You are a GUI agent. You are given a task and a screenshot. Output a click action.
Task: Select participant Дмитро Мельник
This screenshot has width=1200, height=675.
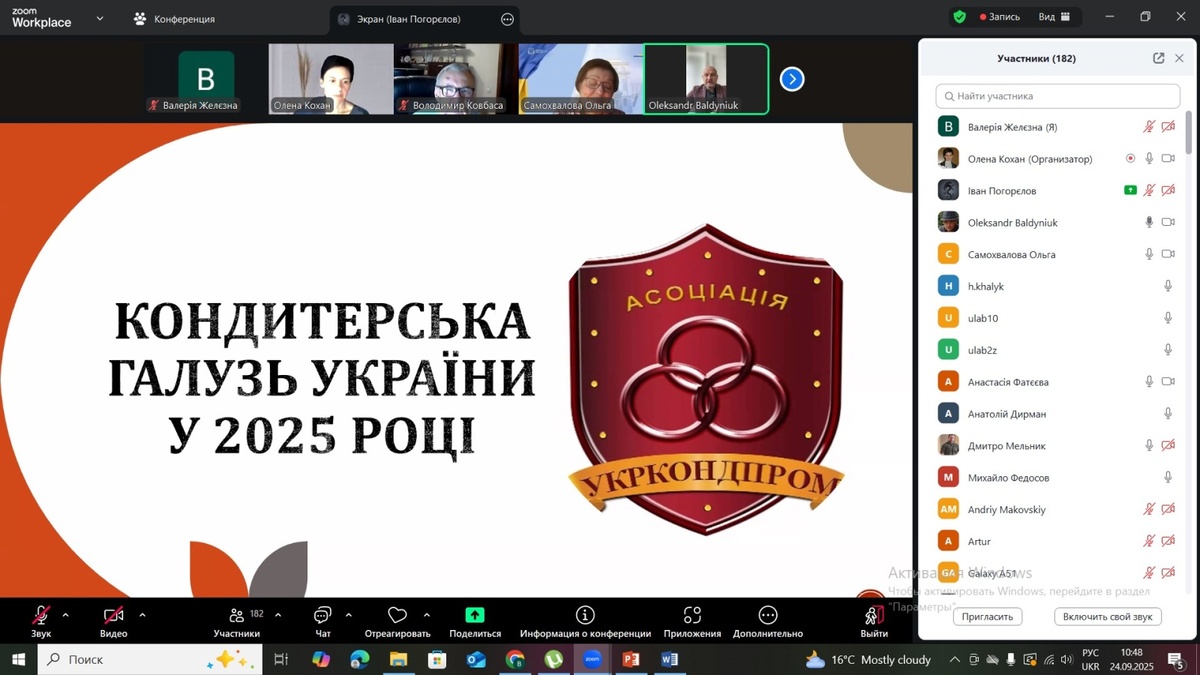[1057, 445]
